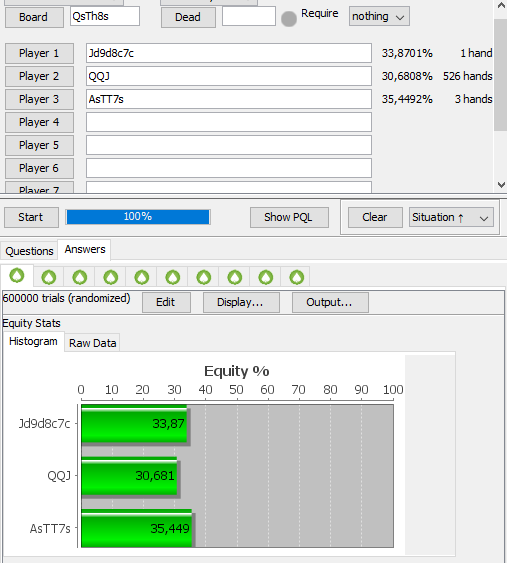The width and height of the screenshot is (507, 563).
Task: Open the Output... options
Action: [330, 302]
